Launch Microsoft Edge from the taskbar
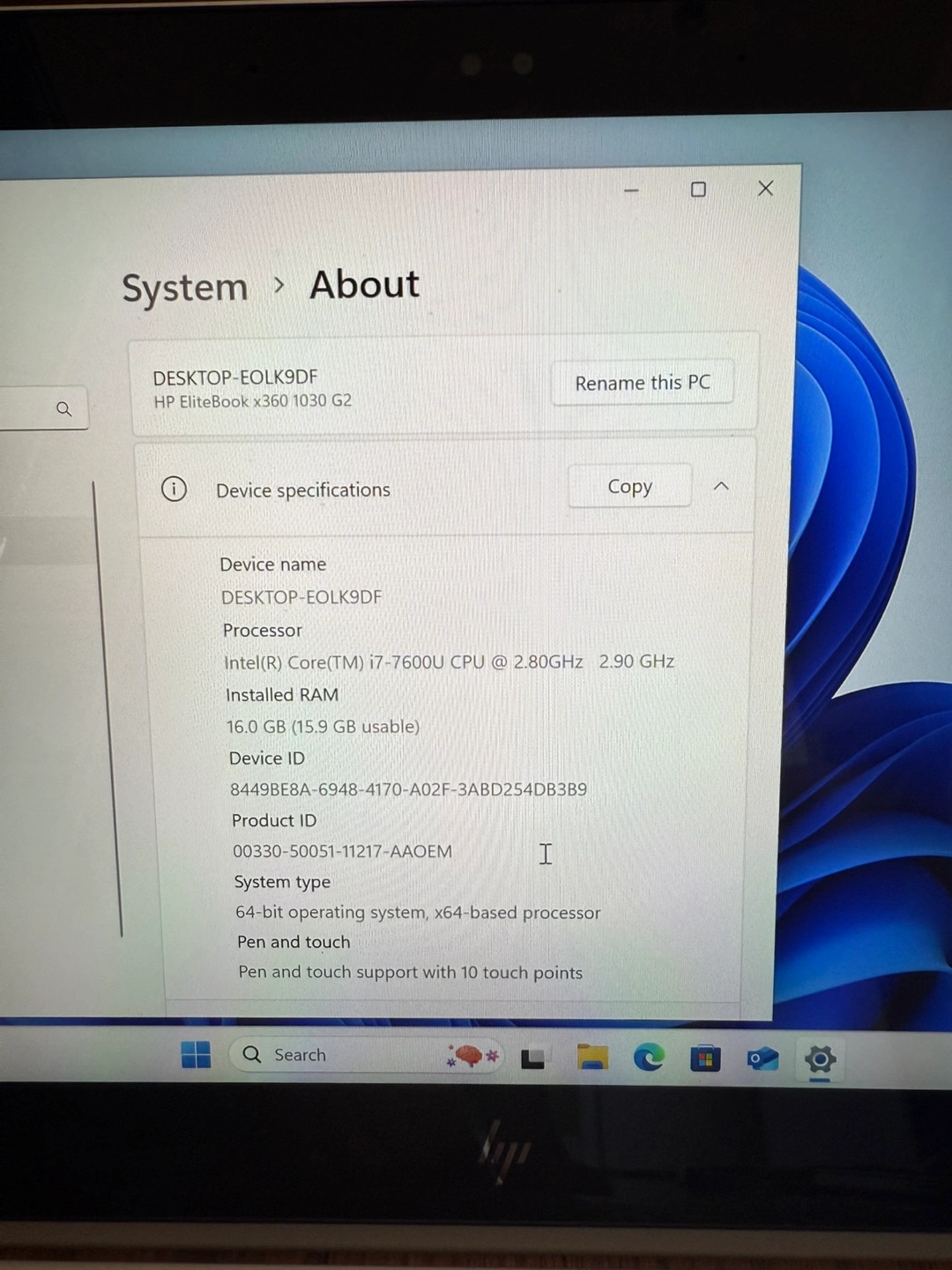The width and height of the screenshot is (952, 1270). point(649,1057)
